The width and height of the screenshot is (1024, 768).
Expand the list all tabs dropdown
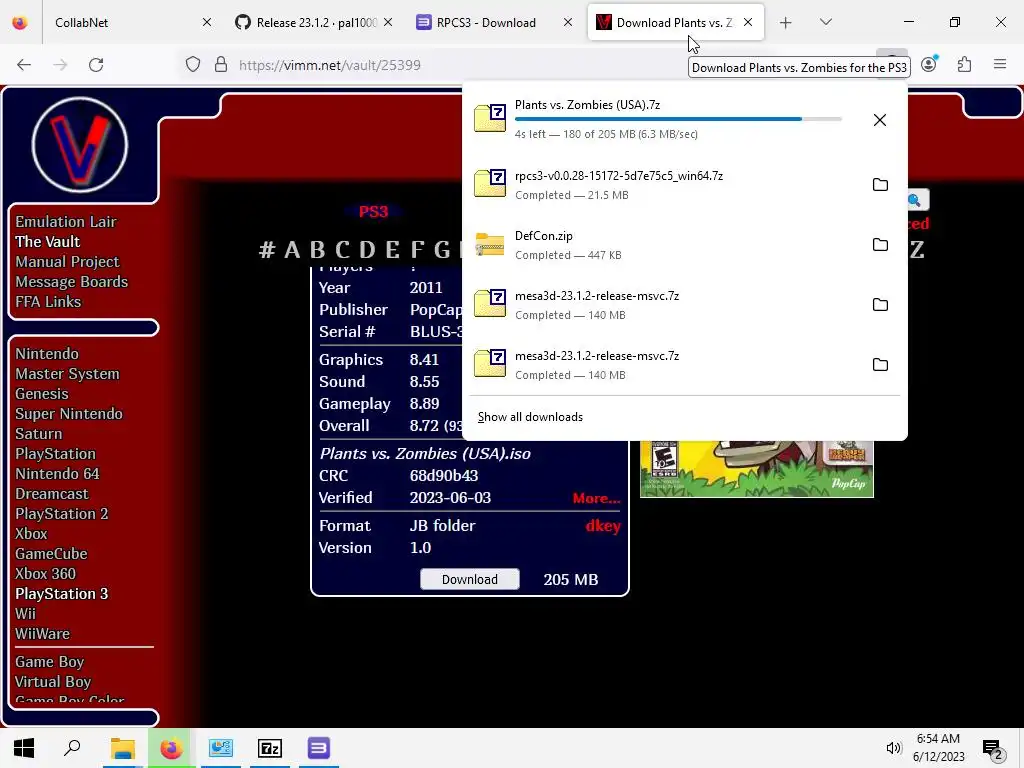(x=826, y=23)
